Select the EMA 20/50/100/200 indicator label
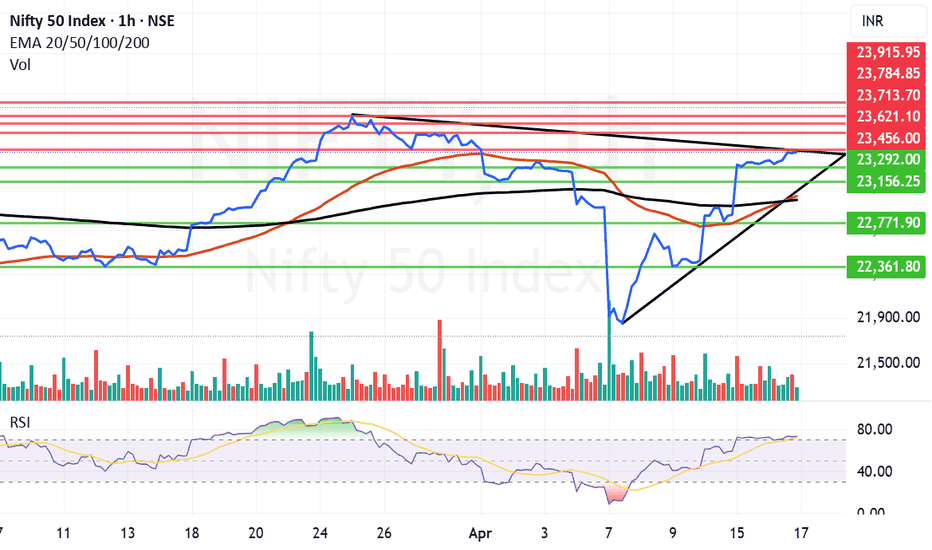This screenshot has width=932, height=550. click(80, 43)
